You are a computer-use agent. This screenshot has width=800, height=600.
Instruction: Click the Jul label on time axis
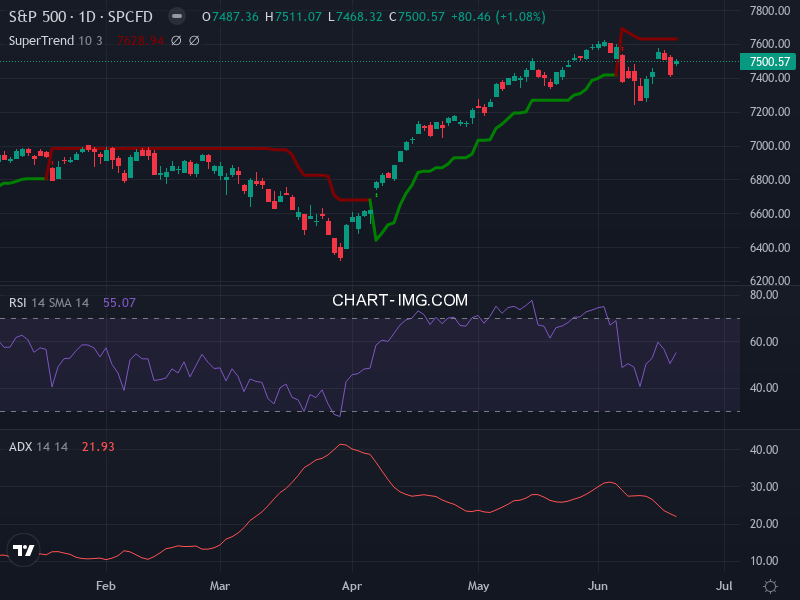724,586
